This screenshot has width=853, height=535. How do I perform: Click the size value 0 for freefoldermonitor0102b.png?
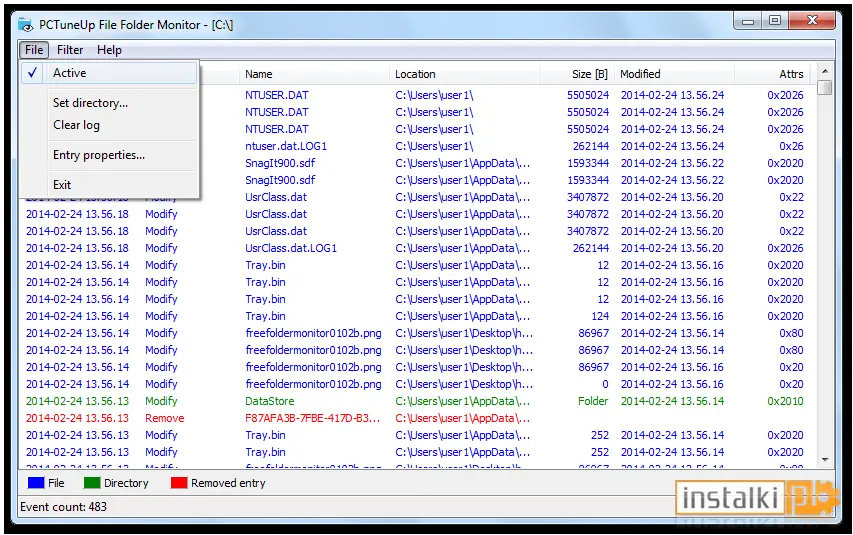point(605,384)
